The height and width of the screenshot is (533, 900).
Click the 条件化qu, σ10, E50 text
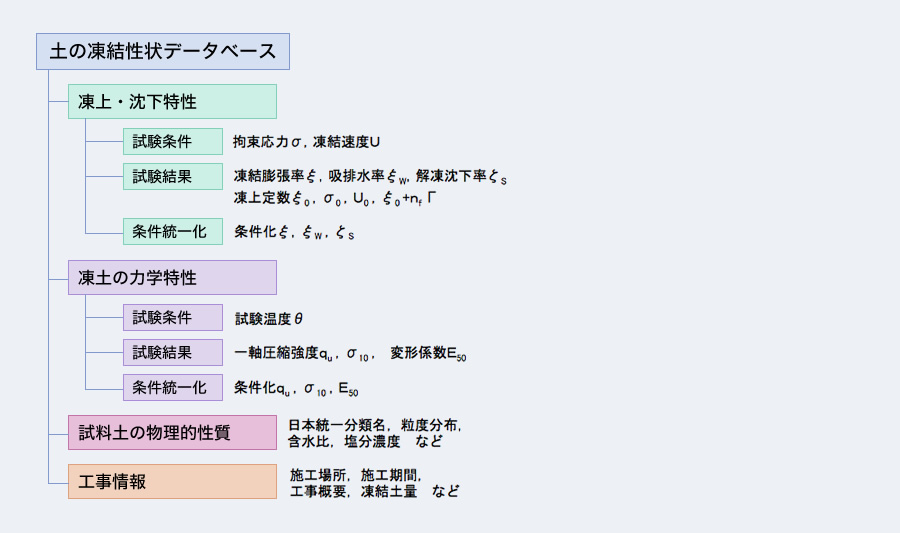(296, 388)
